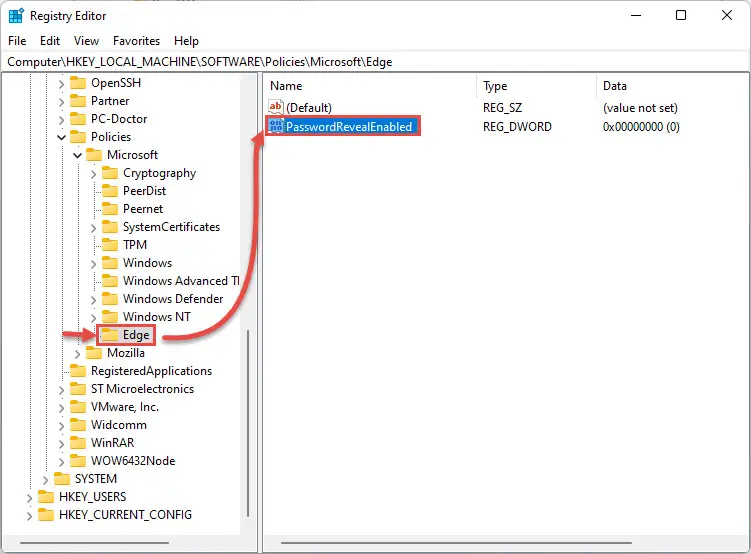The width and height of the screenshot is (751, 554).
Task: Click the (Default) string value icon
Action: [276, 106]
